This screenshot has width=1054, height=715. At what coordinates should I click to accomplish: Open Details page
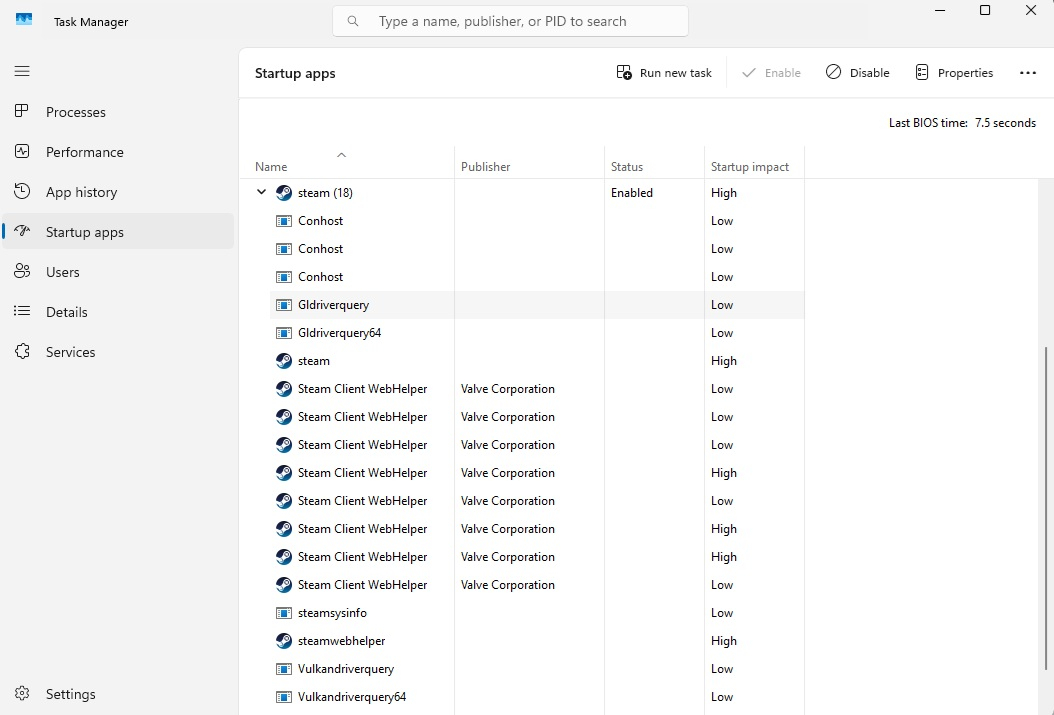(118, 312)
